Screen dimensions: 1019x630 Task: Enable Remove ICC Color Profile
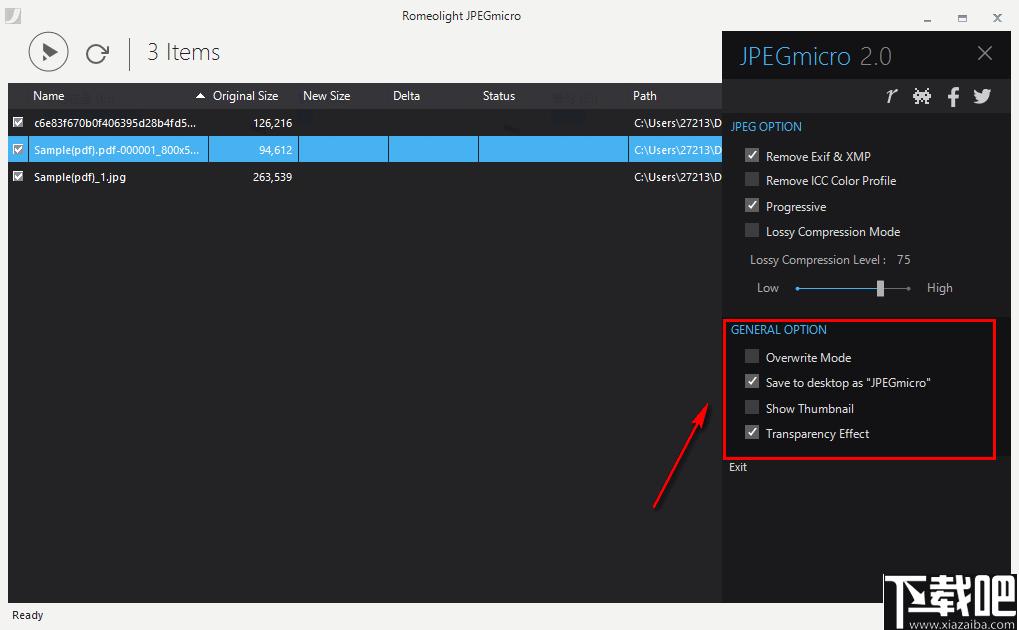pos(752,179)
